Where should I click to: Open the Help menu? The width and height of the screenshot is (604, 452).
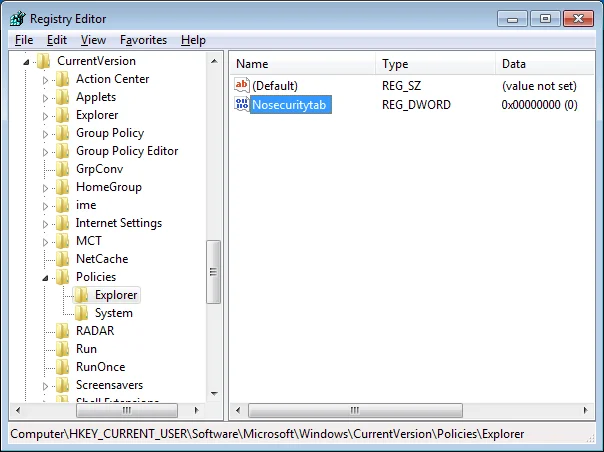click(193, 40)
